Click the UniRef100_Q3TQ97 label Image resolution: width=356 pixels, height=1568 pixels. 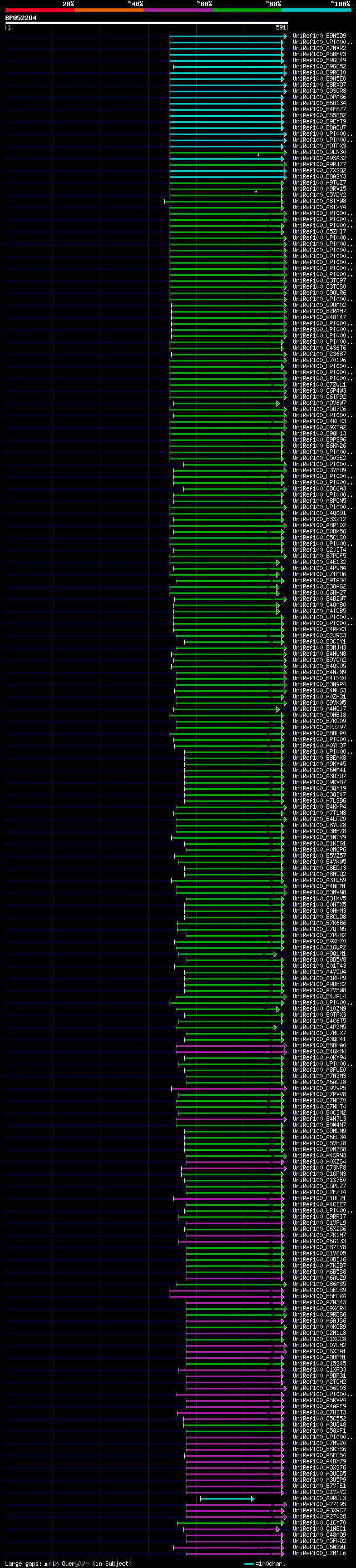[319, 280]
